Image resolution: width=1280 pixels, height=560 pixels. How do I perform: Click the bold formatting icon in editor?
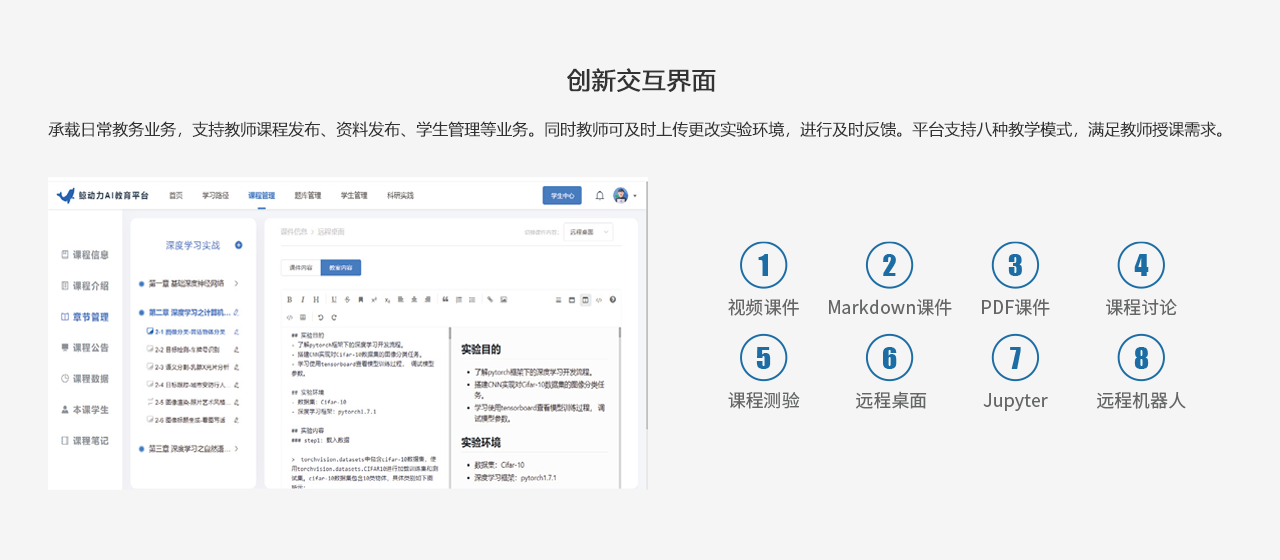click(289, 299)
